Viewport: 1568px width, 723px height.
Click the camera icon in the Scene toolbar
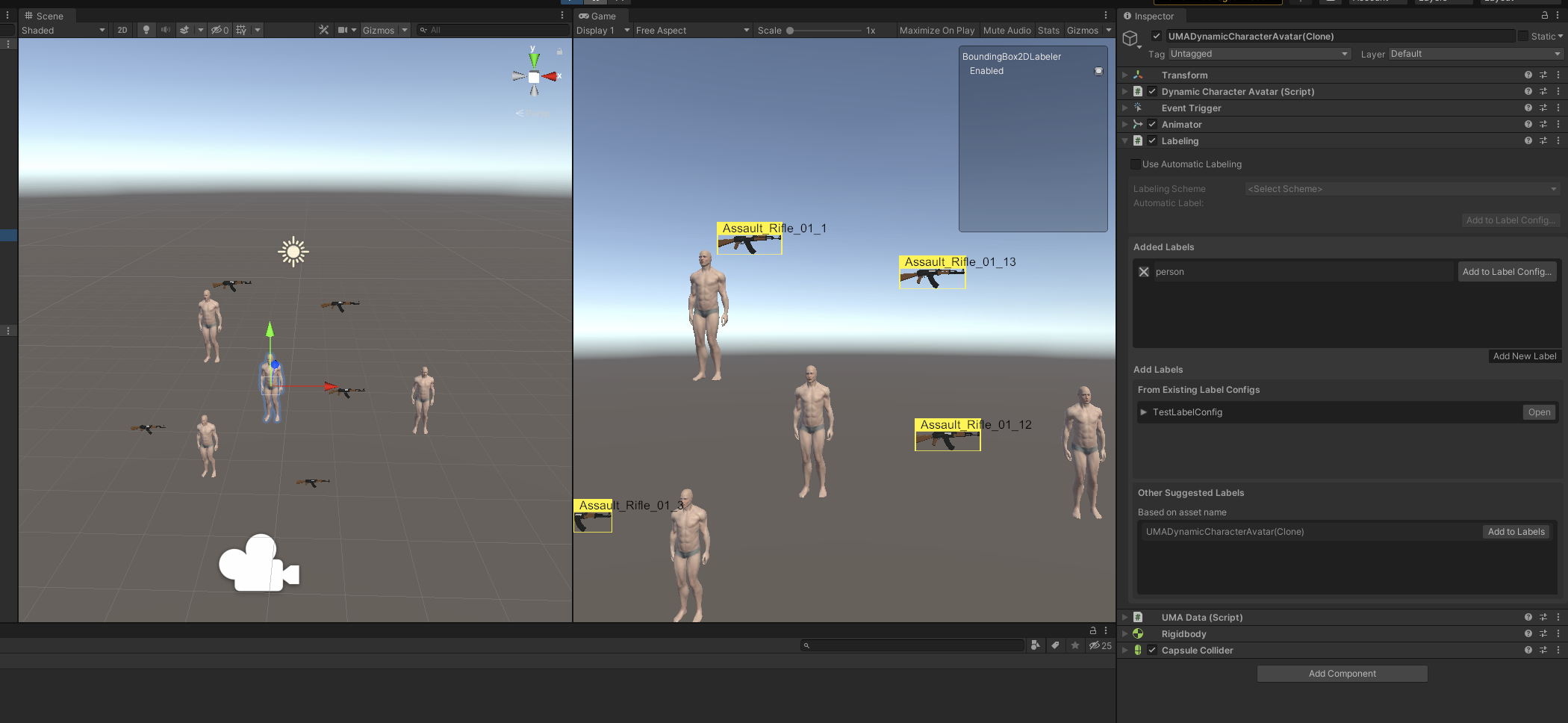pyautogui.click(x=342, y=30)
